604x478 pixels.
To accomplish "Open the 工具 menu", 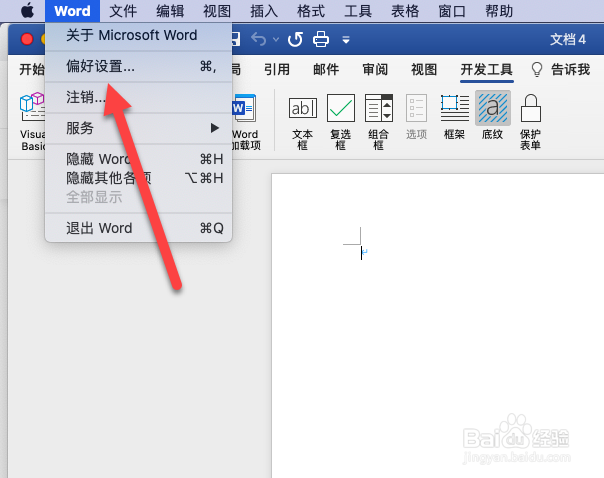I will (358, 11).
